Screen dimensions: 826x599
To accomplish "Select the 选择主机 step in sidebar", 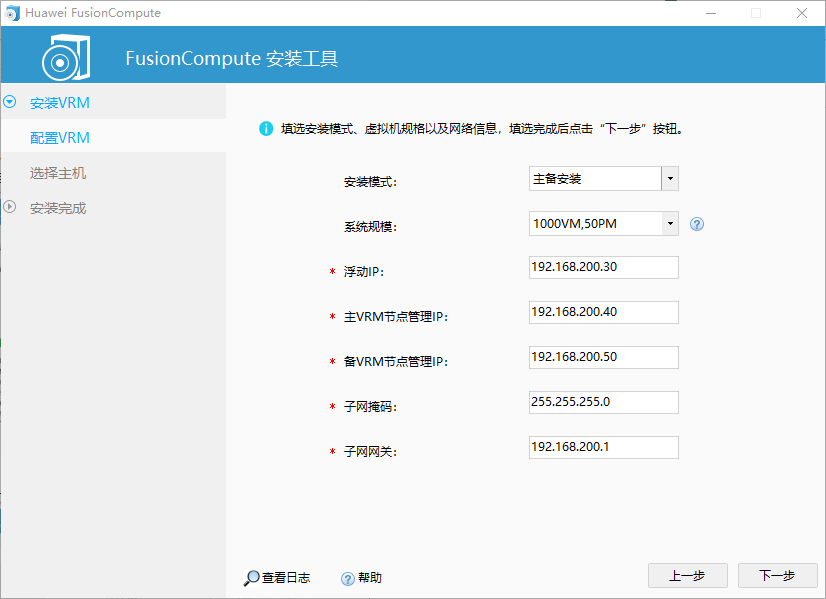I will click(58, 173).
